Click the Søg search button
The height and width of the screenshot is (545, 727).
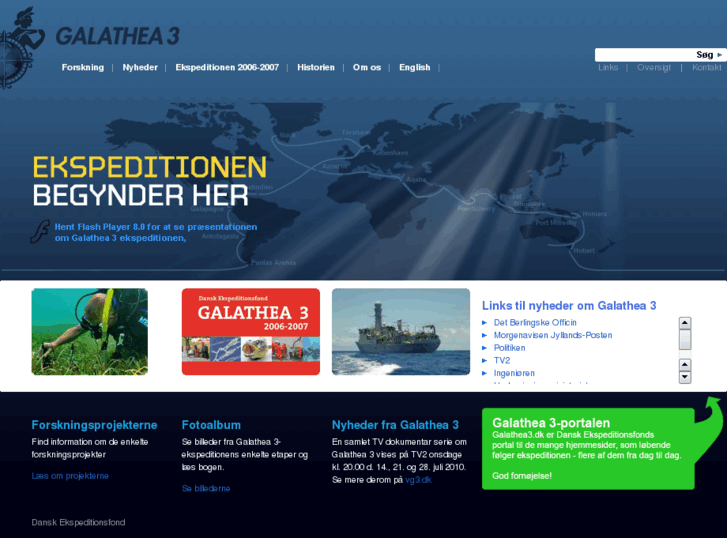(704, 55)
